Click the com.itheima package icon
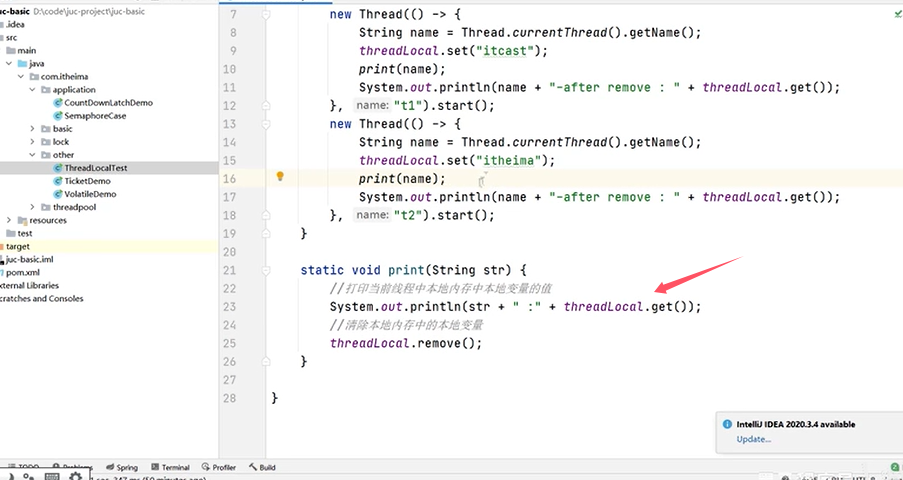This screenshot has height=480, width=903. [34, 77]
